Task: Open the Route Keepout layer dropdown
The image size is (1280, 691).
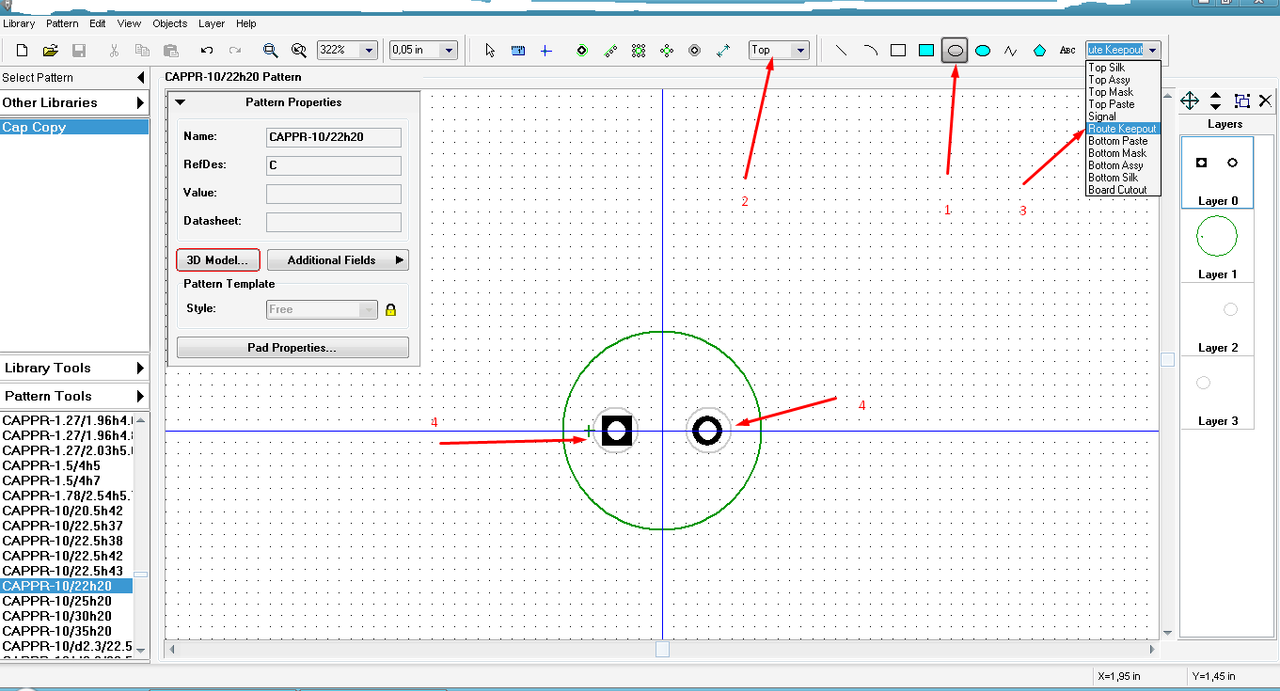Action: (x=1153, y=50)
